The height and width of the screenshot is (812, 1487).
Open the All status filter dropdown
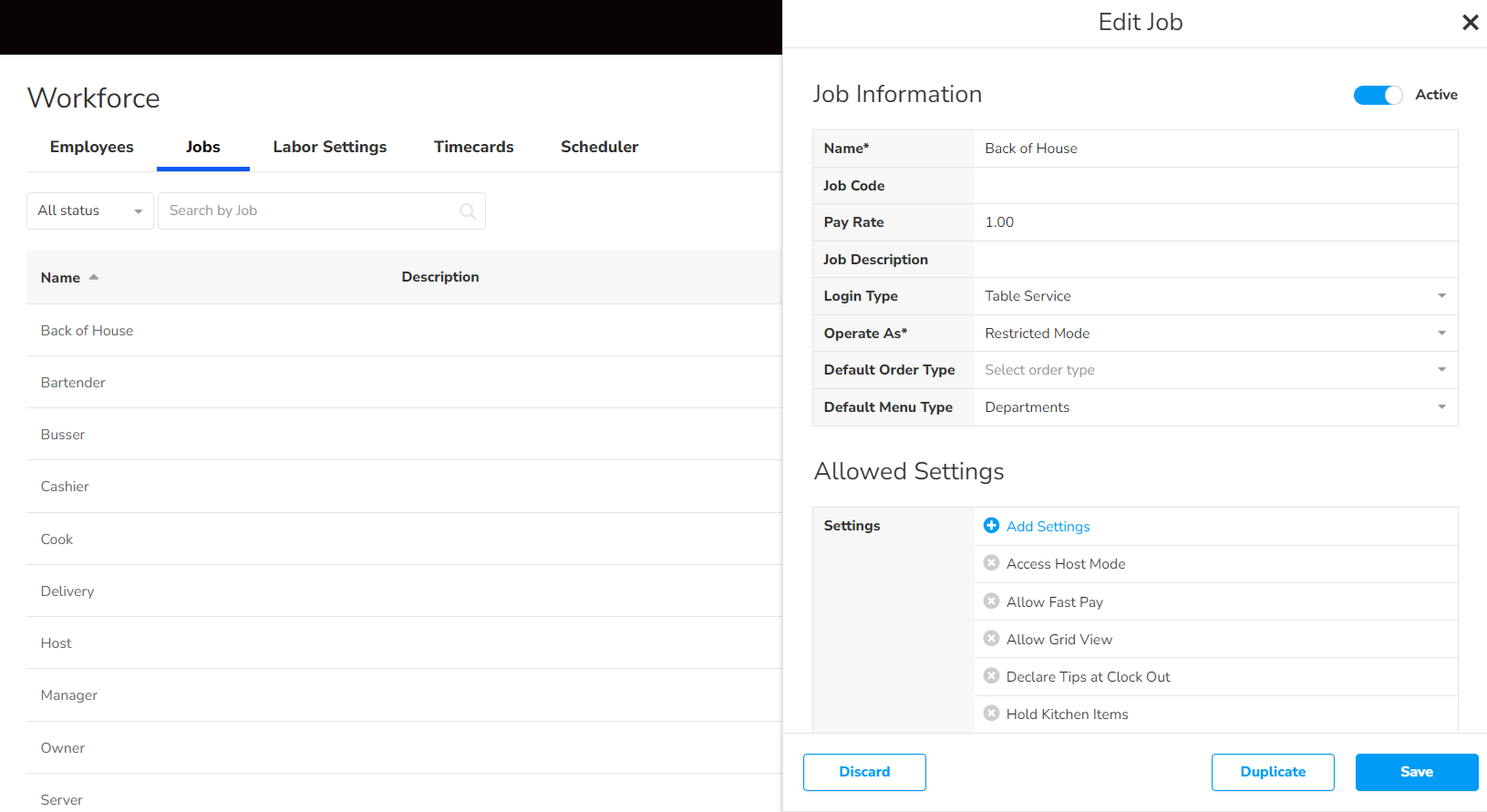tap(89, 211)
